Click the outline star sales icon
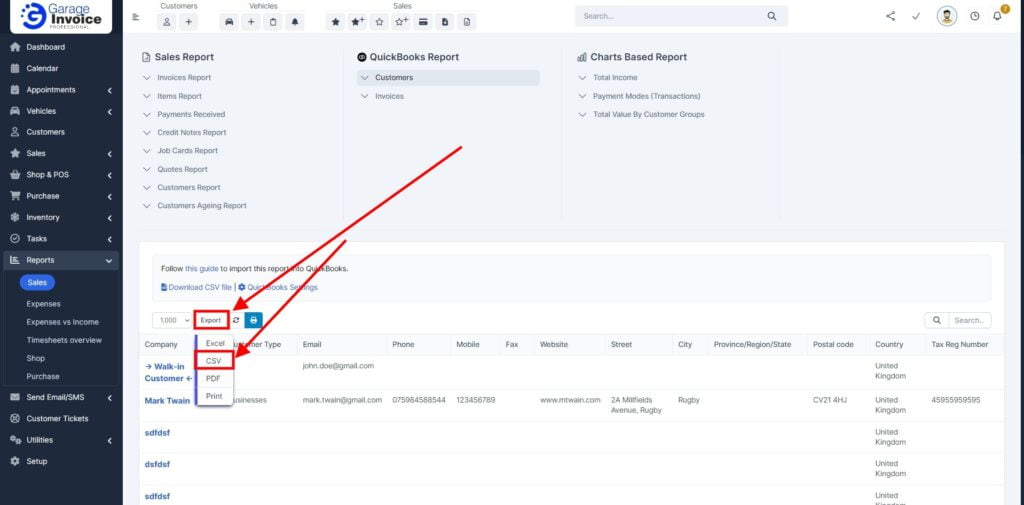 click(379, 22)
